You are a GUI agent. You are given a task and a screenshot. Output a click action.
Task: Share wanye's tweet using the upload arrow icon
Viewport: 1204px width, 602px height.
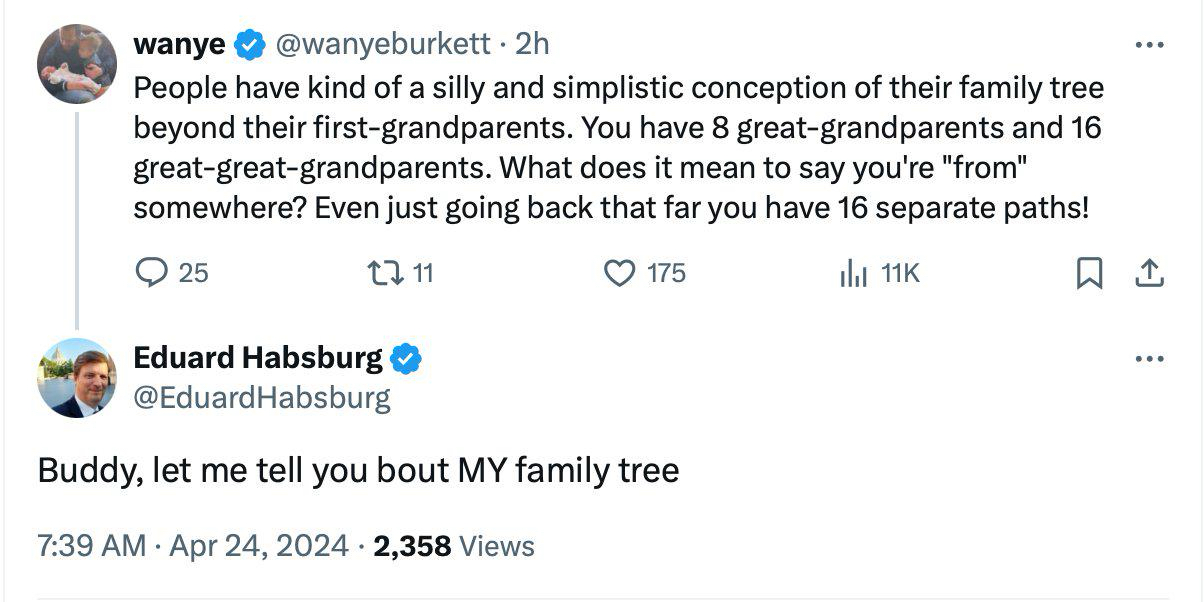pyautogui.click(x=1150, y=272)
